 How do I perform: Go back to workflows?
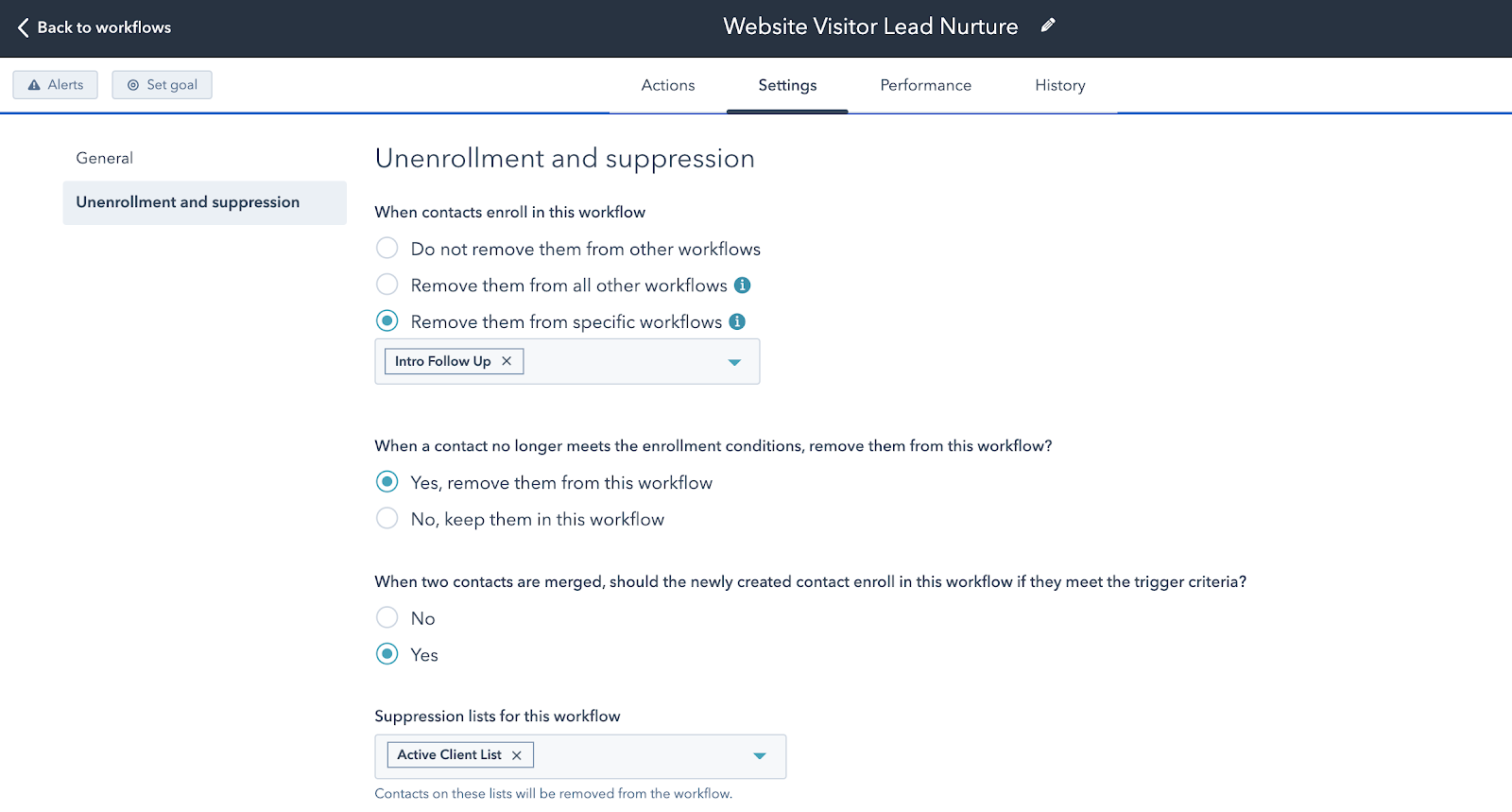(x=94, y=27)
